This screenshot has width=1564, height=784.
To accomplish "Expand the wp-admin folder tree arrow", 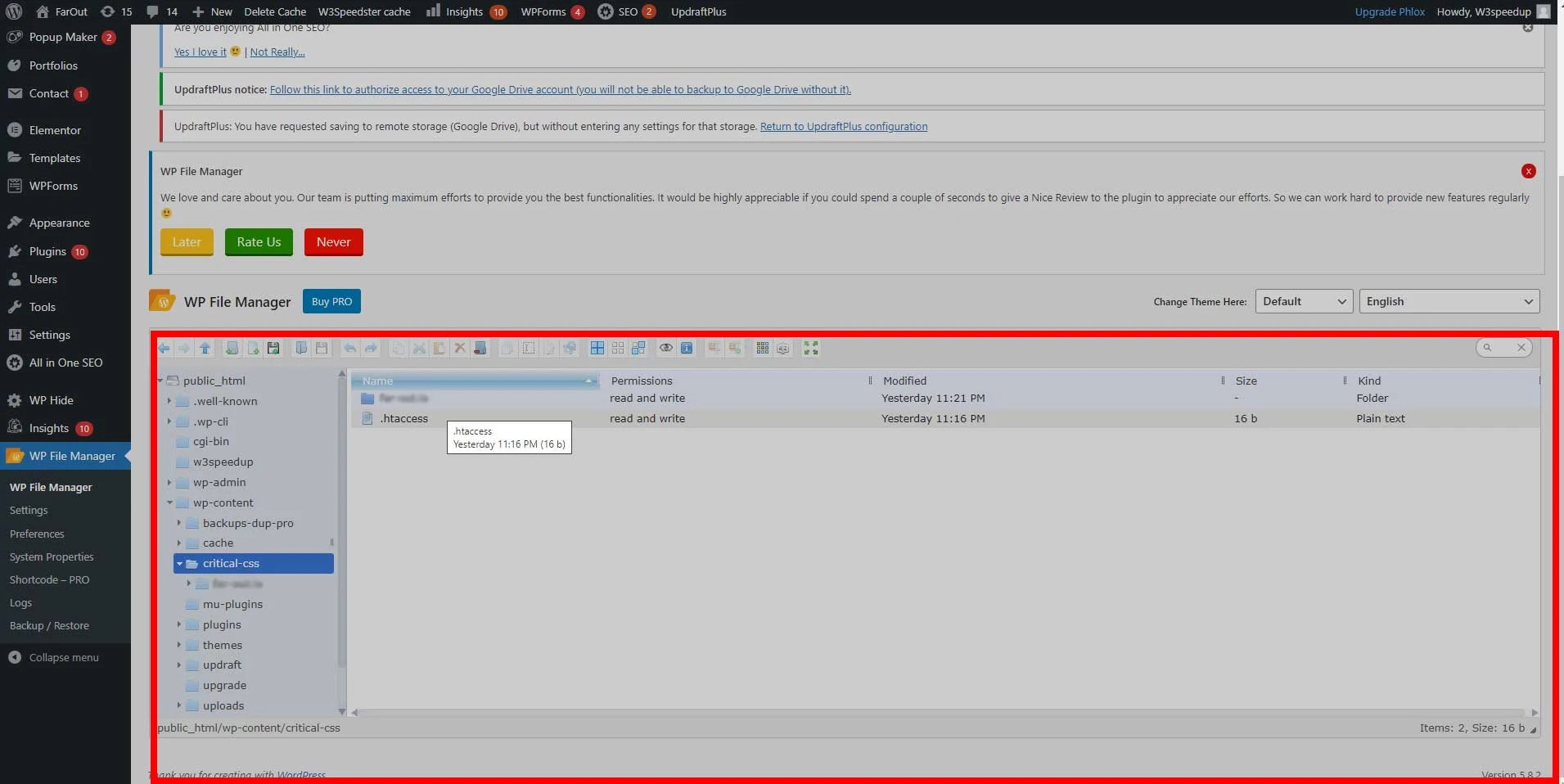I will (x=169, y=483).
